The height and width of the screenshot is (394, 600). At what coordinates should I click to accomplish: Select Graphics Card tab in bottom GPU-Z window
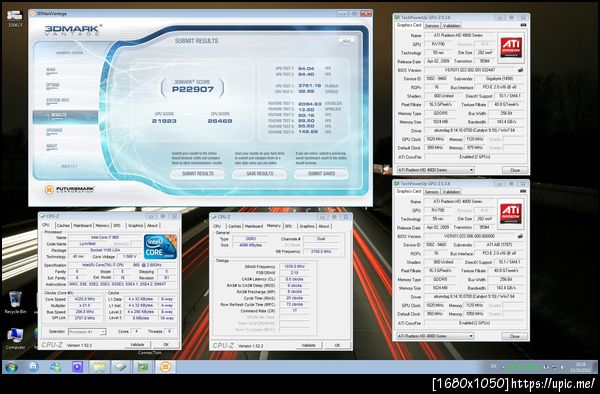(409, 191)
